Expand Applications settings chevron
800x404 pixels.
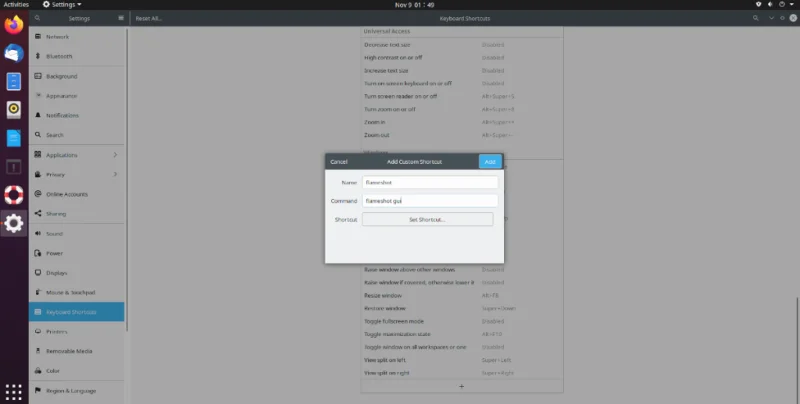tap(115, 155)
